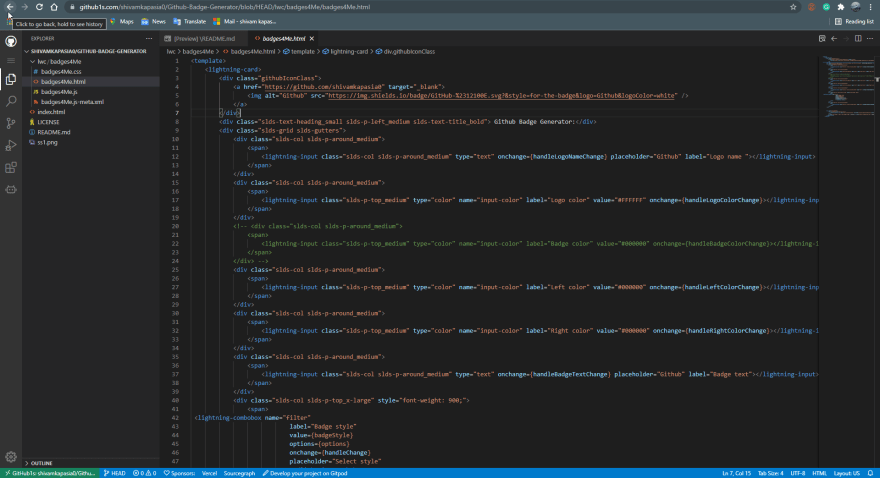Click the open preview icon in editor toolbar
880x478 pixels.
click(x=822, y=39)
